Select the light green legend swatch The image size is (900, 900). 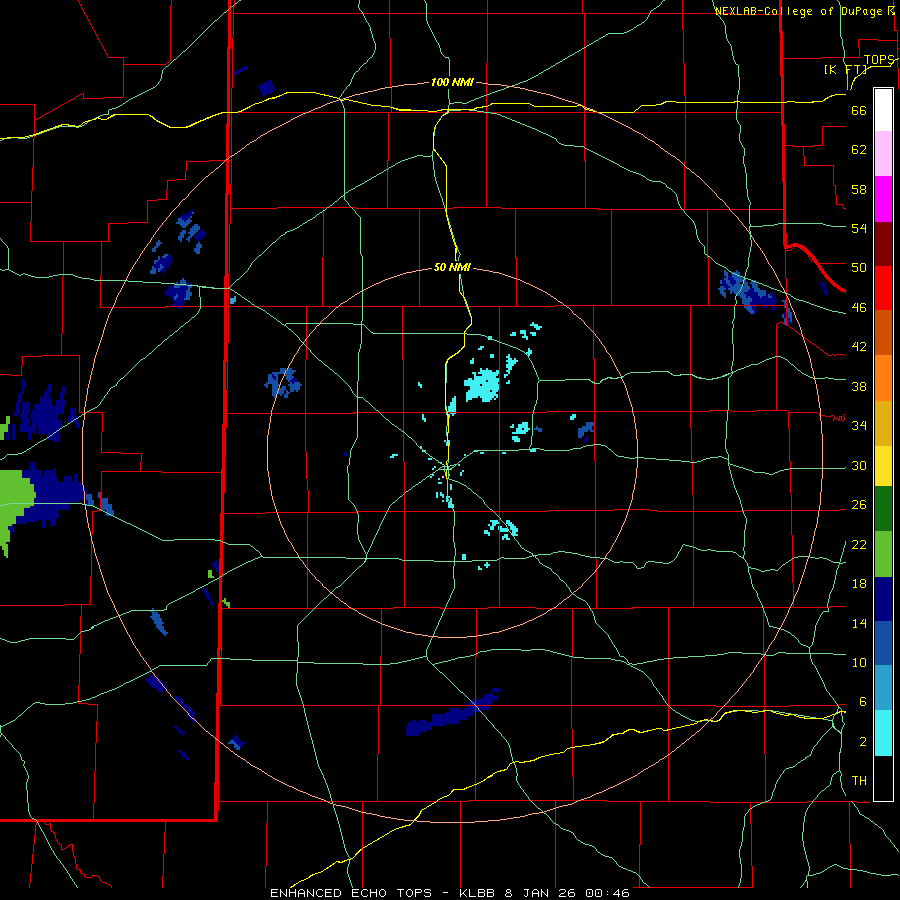[883, 554]
